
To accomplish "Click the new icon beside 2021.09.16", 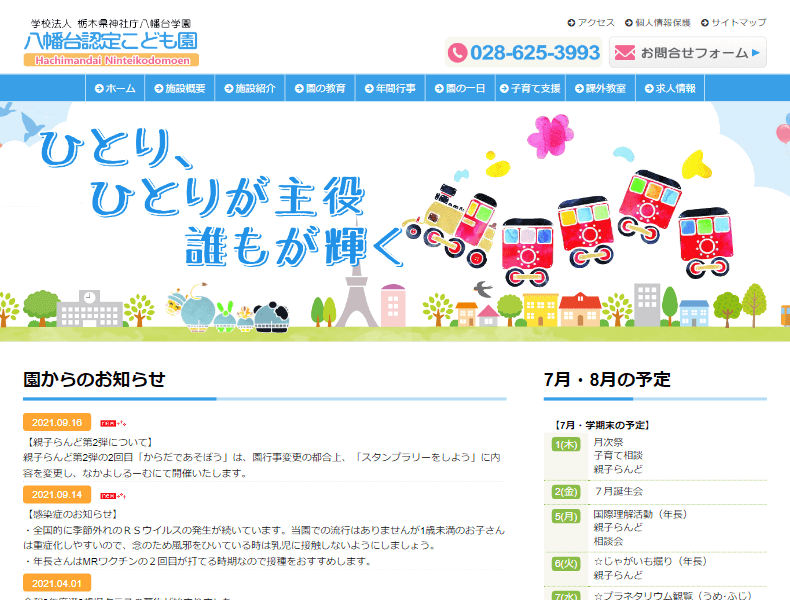I will [x=112, y=423].
